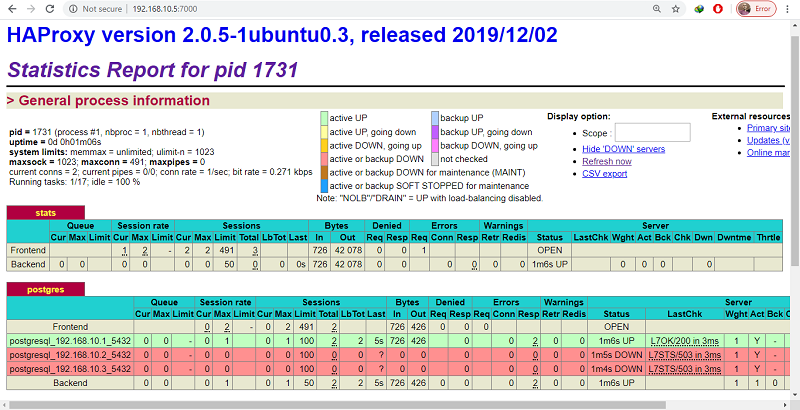Open the Updates external resource link

point(768,140)
